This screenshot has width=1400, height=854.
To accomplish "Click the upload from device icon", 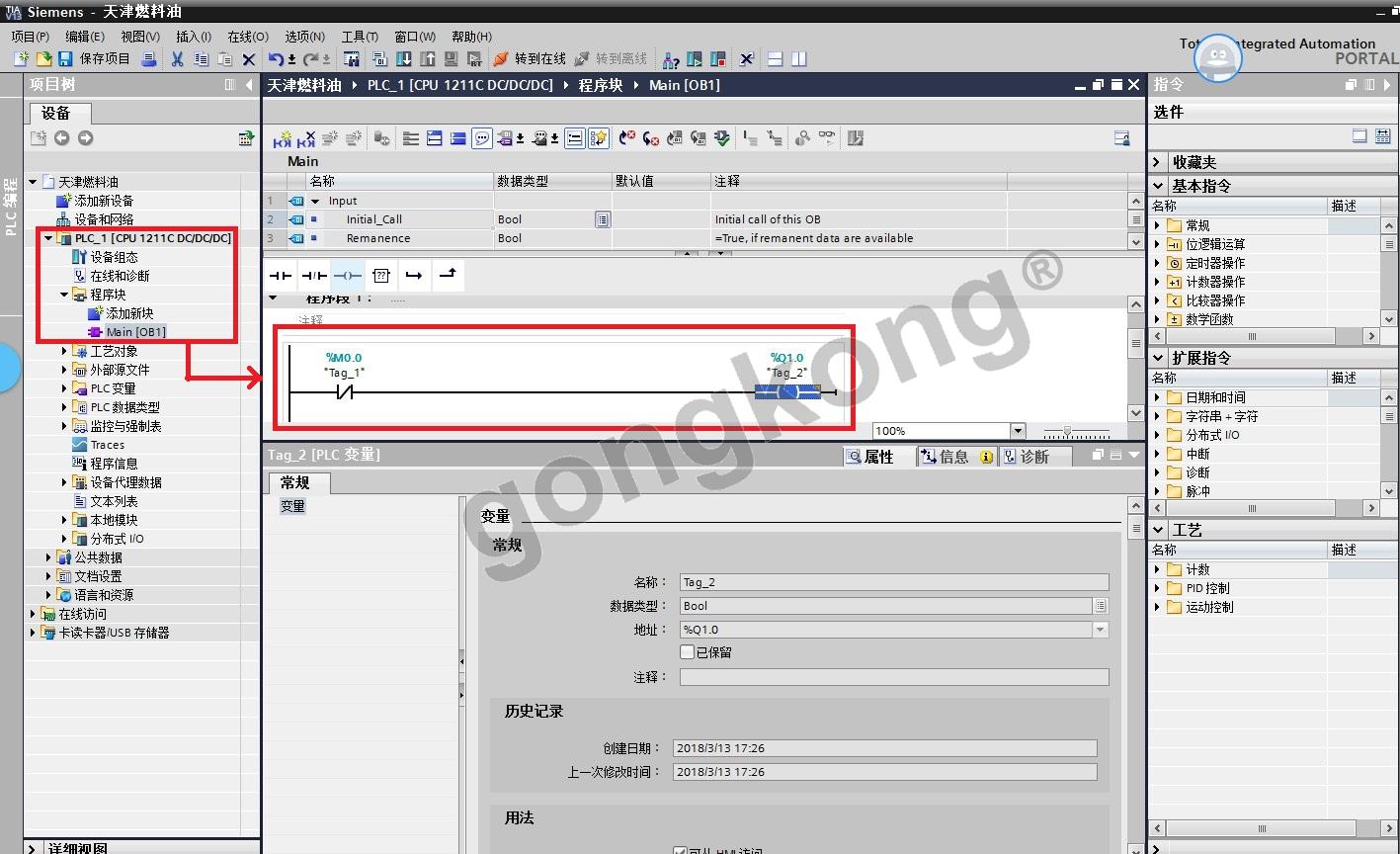I will pos(427,59).
